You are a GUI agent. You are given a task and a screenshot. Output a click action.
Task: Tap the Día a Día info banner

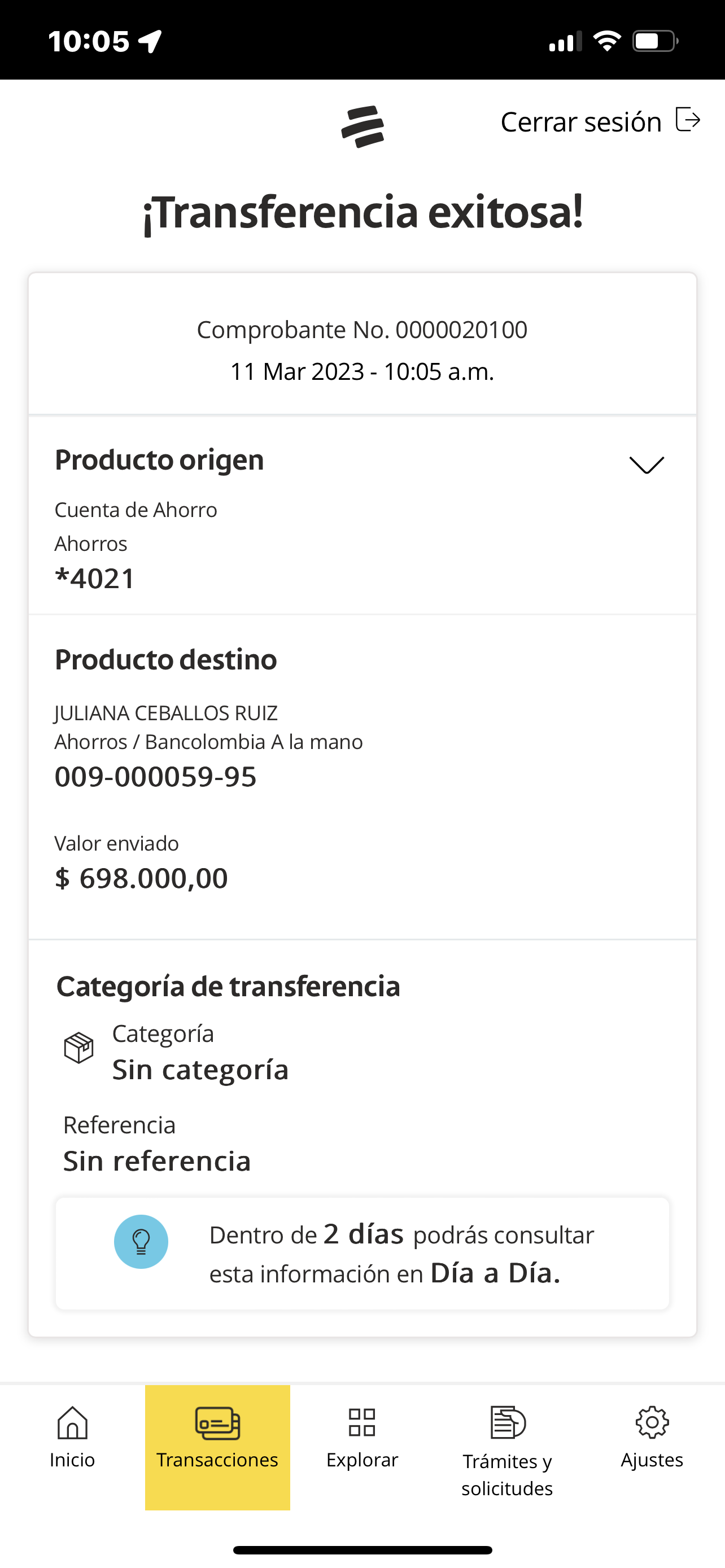click(362, 1254)
